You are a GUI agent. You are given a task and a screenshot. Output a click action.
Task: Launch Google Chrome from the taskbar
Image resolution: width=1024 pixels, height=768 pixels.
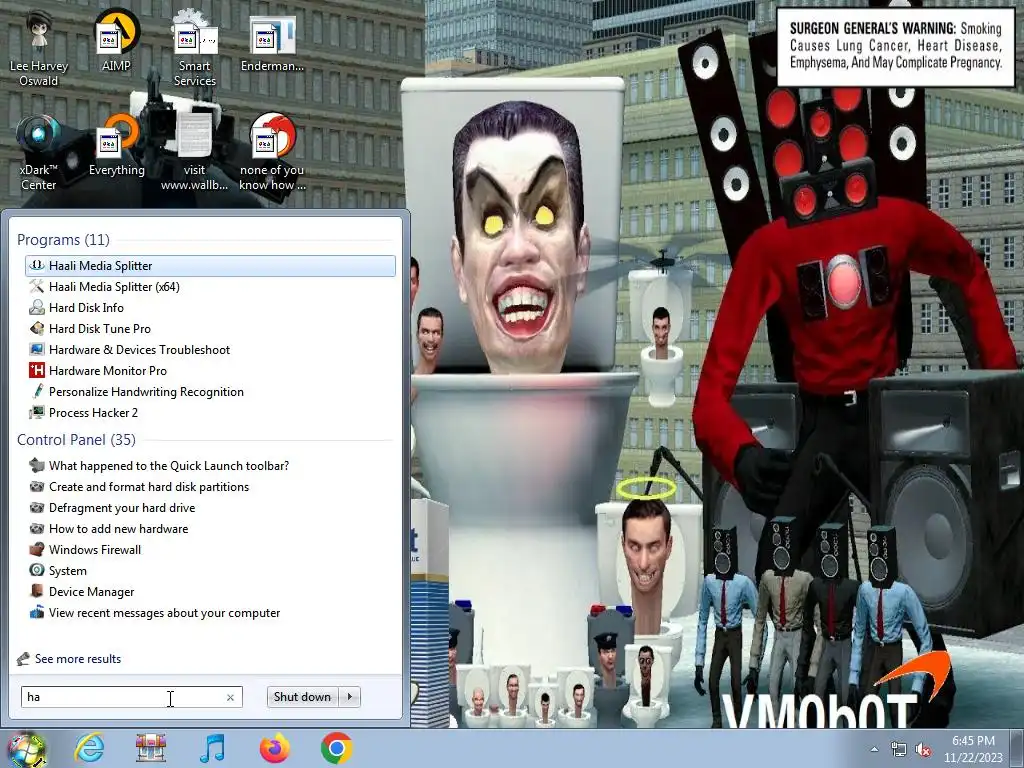pyautogui.click(x=336, y=748)
